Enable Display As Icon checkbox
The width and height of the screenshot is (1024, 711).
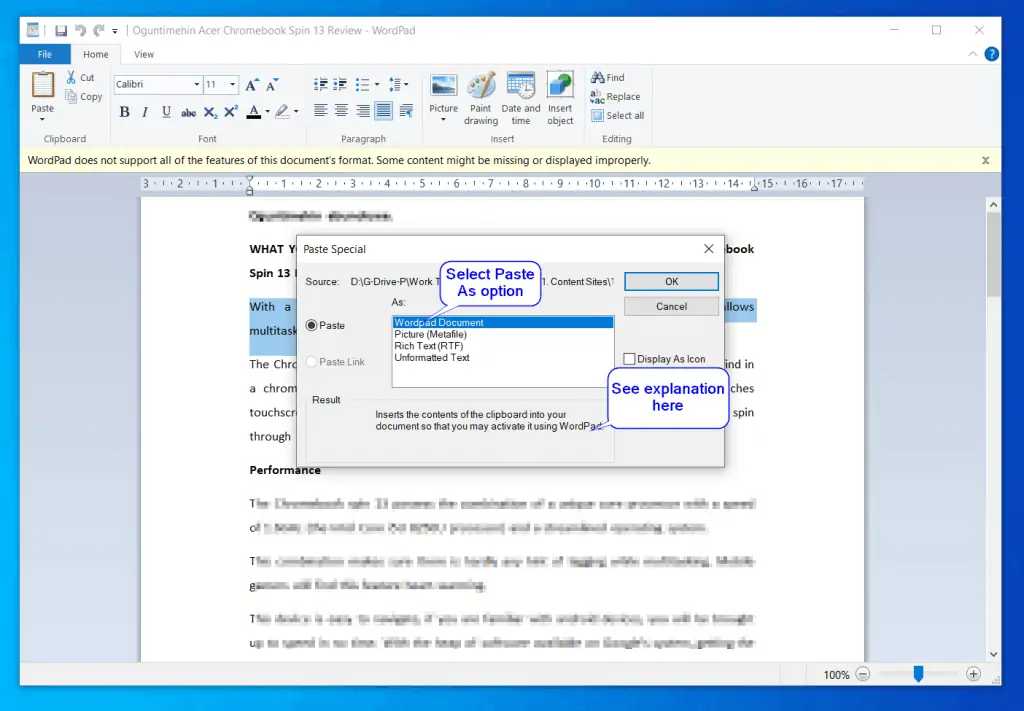point(629,359)
